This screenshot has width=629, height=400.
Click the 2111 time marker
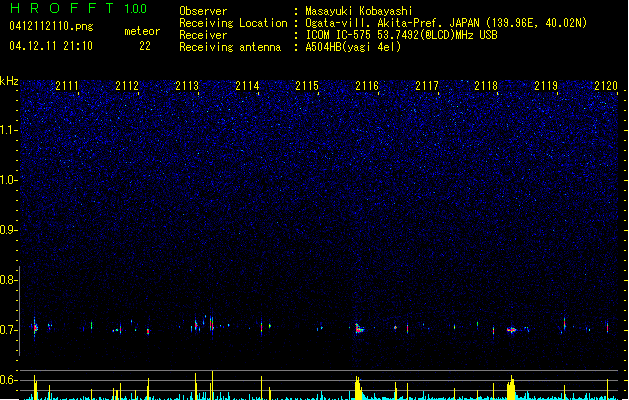click(x=67, y=85)
